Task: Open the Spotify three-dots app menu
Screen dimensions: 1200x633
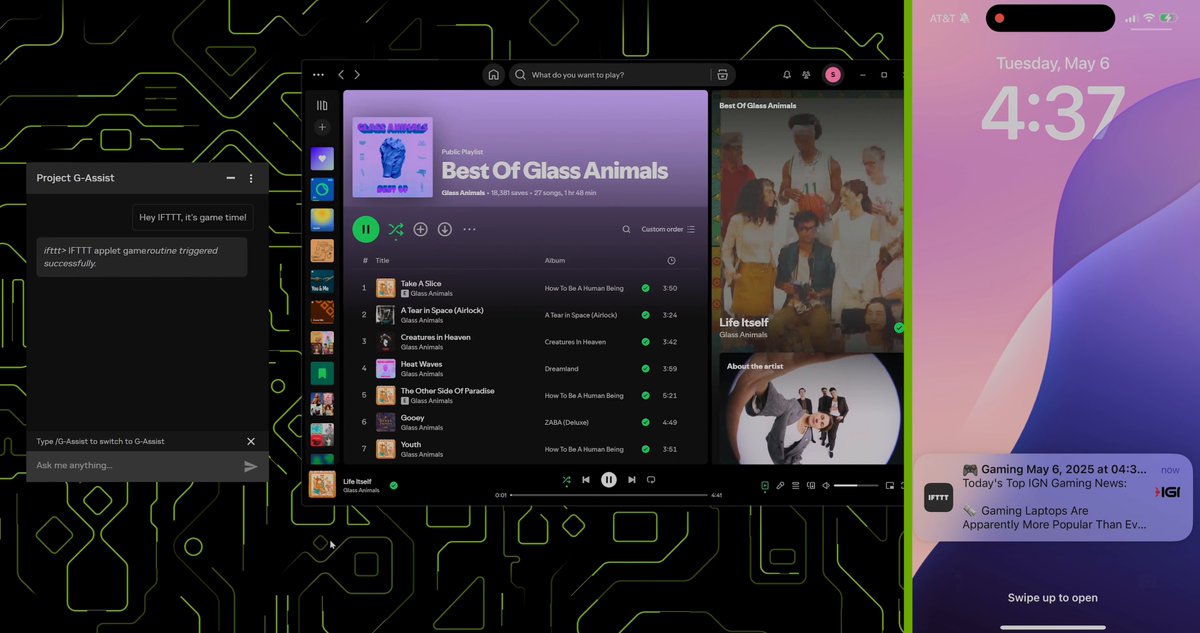Action: click(x=318, y=75)
